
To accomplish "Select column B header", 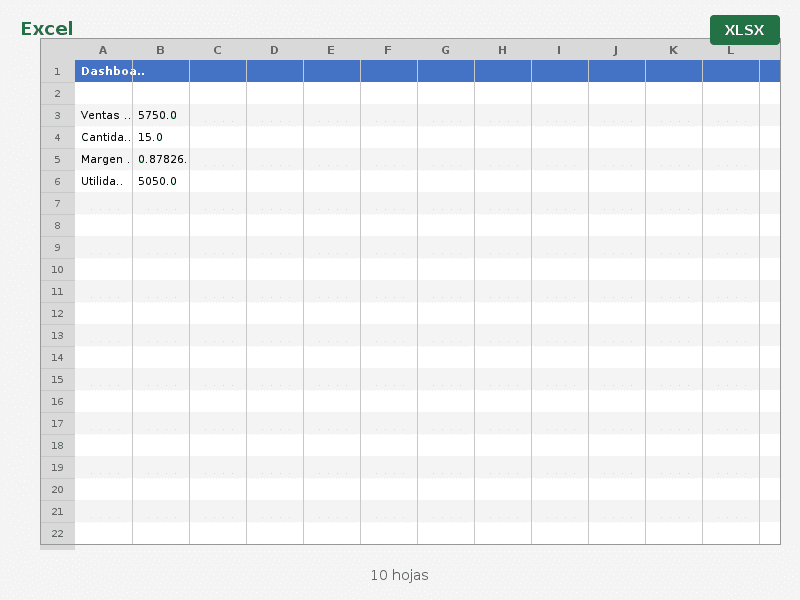I will [x=160, y=50].
